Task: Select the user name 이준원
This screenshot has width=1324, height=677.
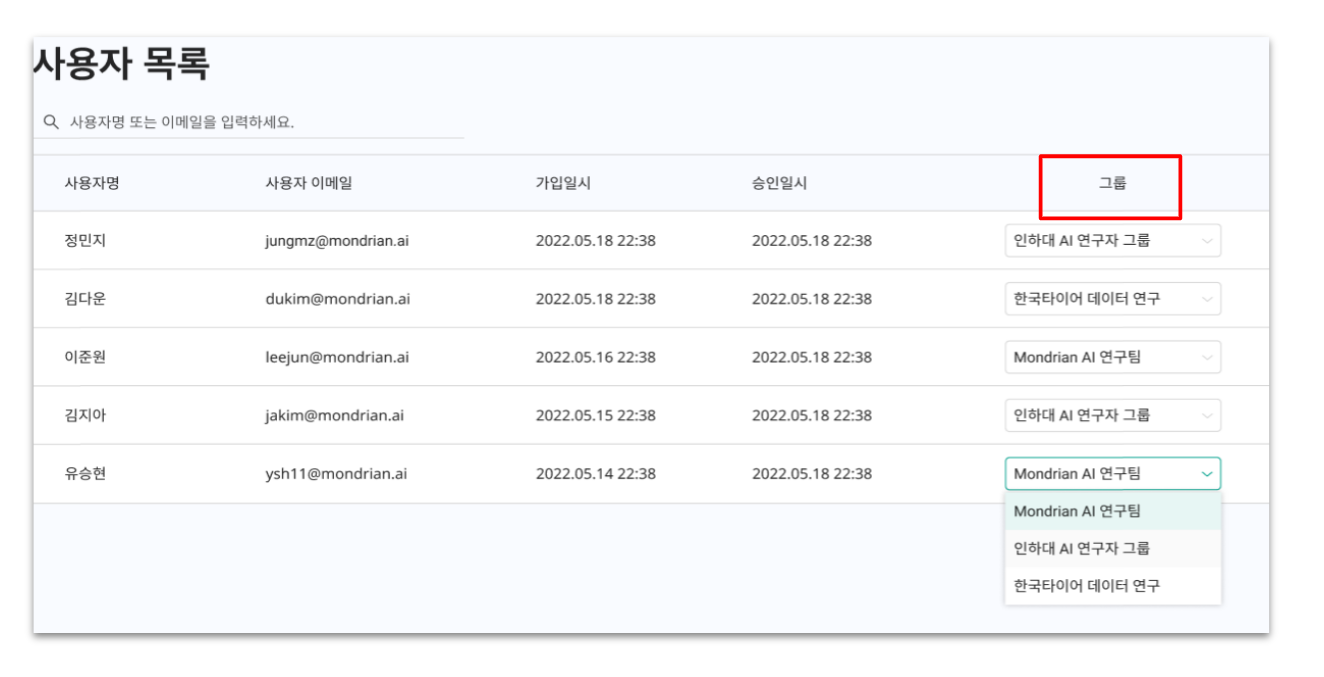Action: point(85,358)
